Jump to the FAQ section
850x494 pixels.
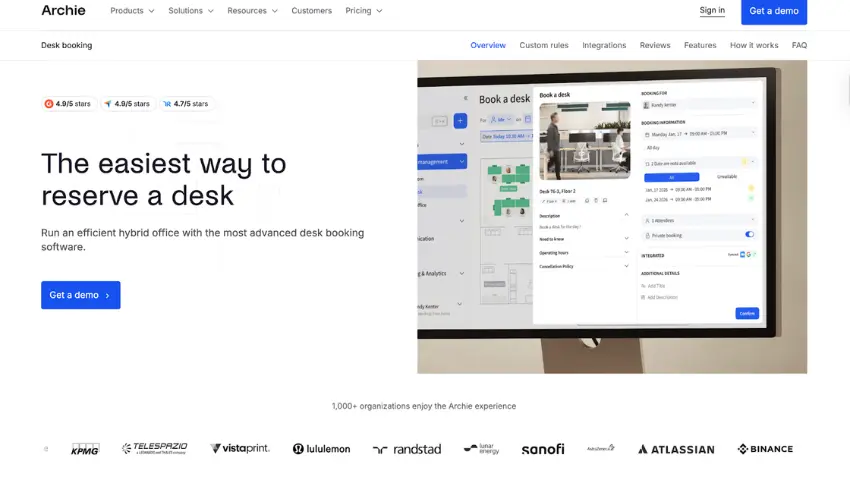(x=799, y=46)
